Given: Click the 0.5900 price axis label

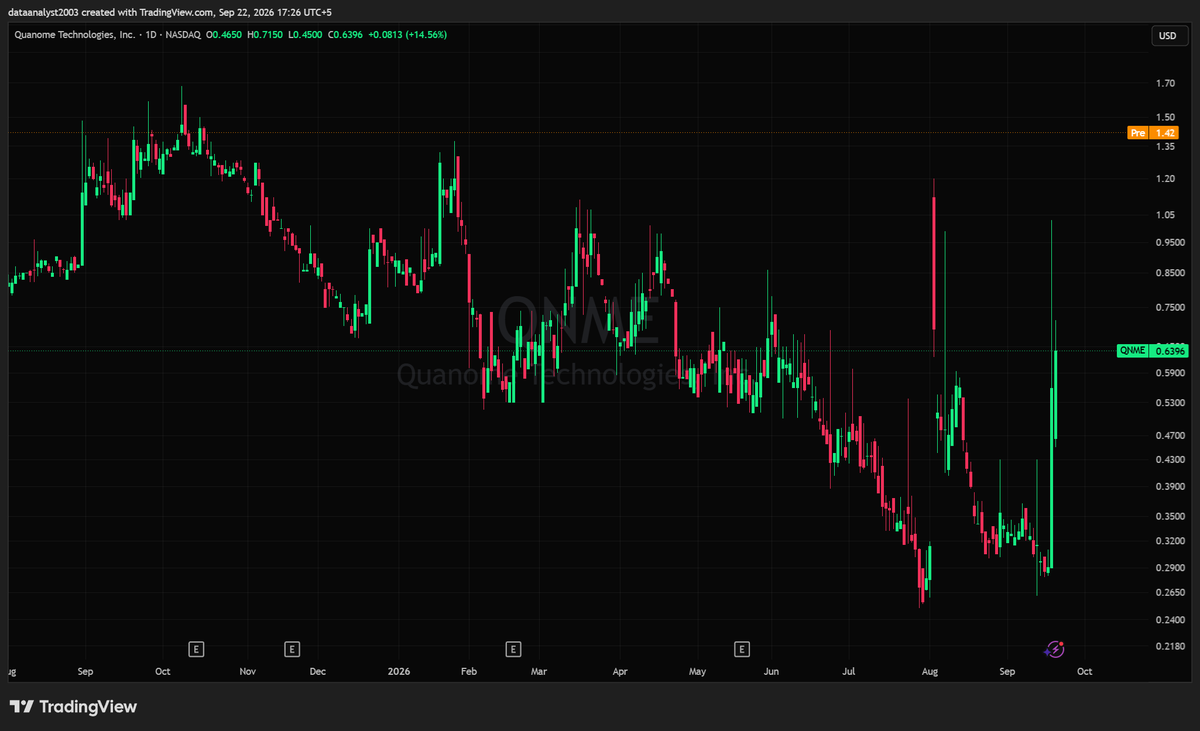Looking at the screenshot, I should (x=1169, y=373).
